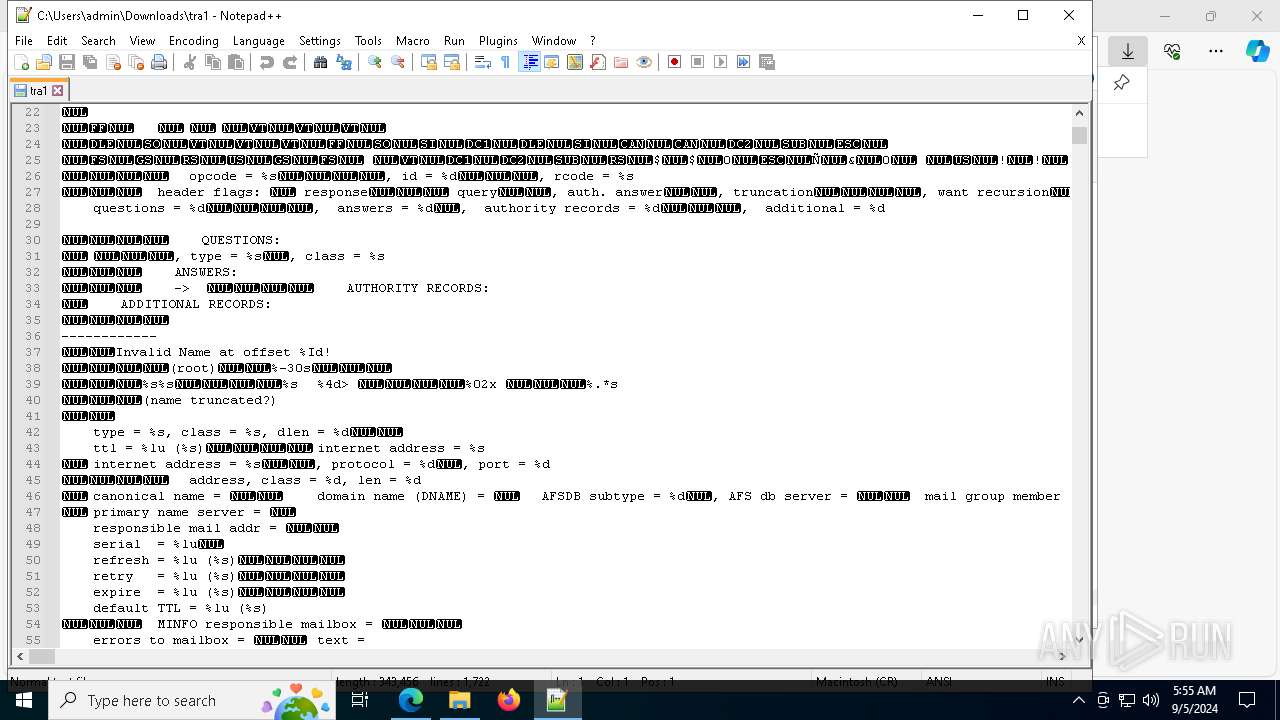Click the horizontal scrollbar left arrow
Screen dimensions: 1280x720
pos(20,656)
